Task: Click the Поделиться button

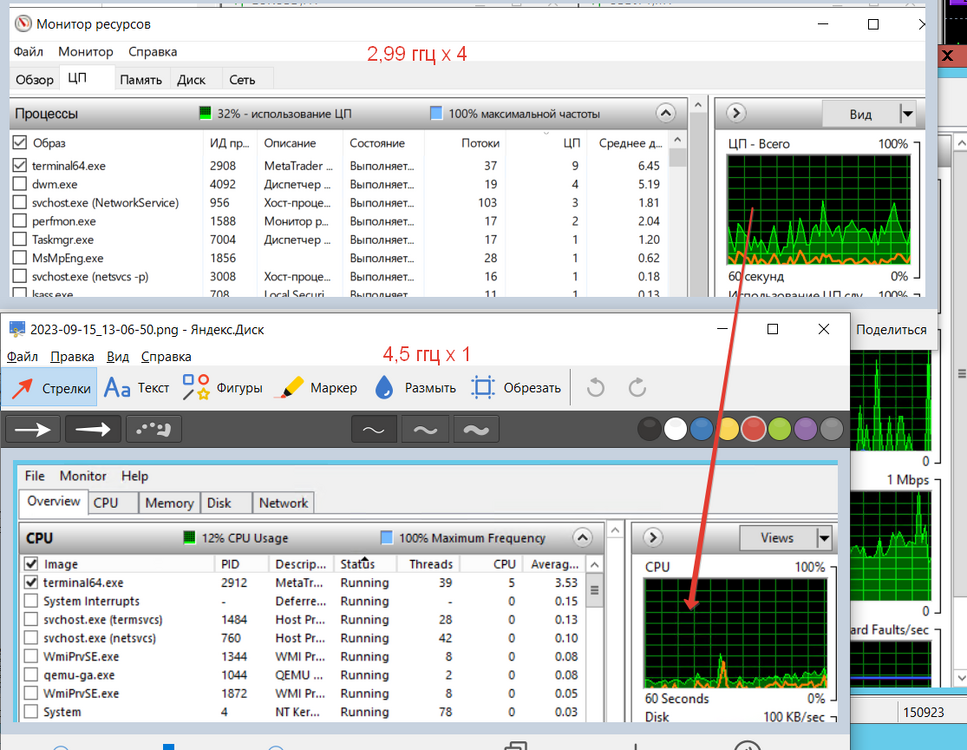Action: point(891,330)
